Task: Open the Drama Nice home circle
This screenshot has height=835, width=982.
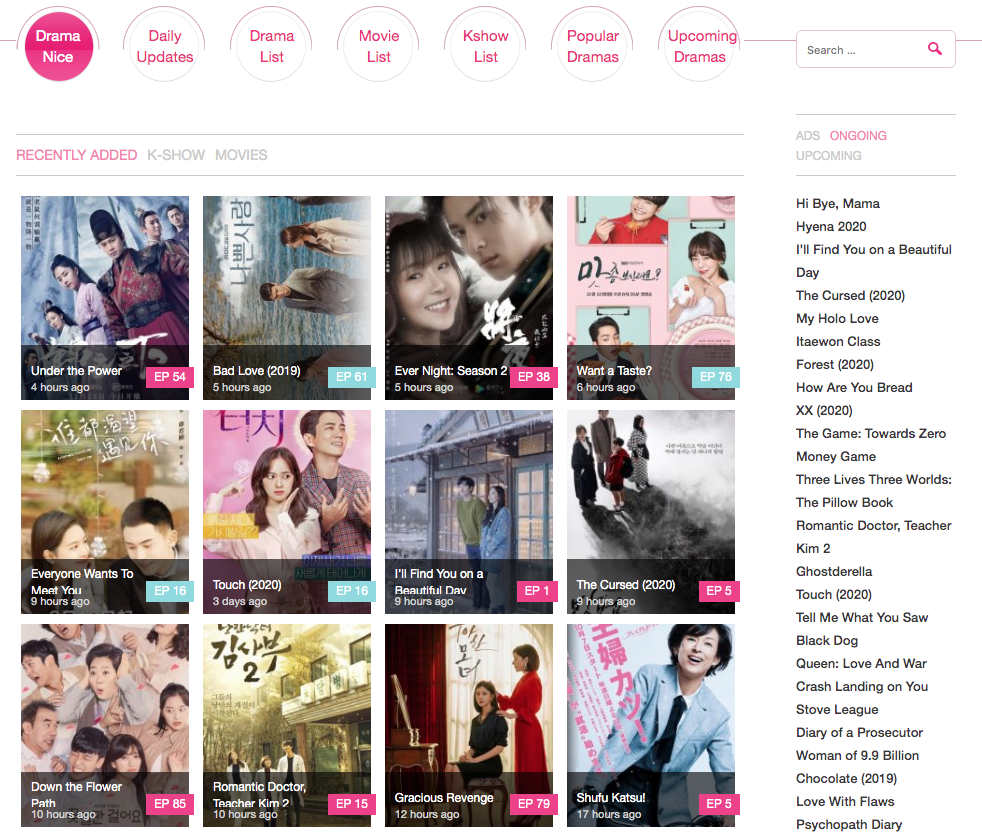Action: [x=58, y=46]
